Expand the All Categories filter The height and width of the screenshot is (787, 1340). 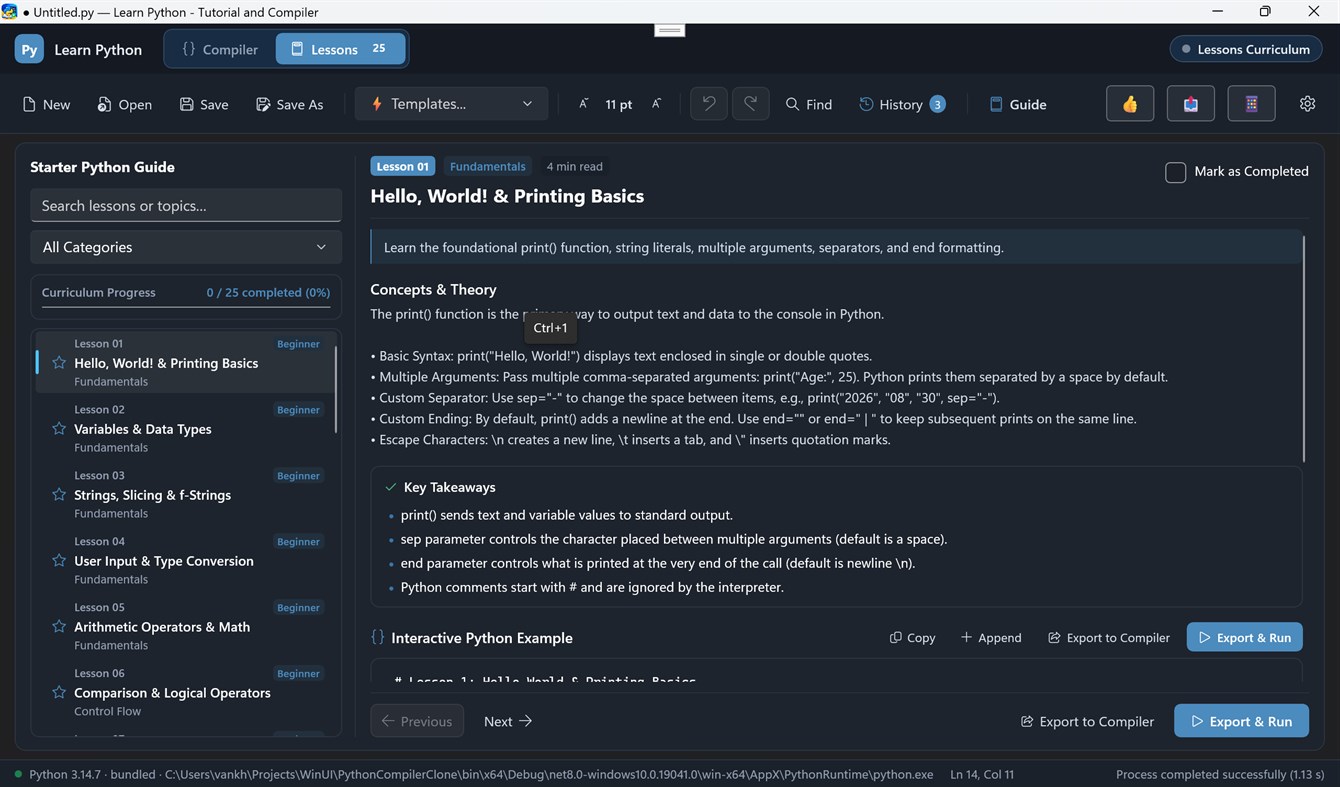[x=186, y=247]
